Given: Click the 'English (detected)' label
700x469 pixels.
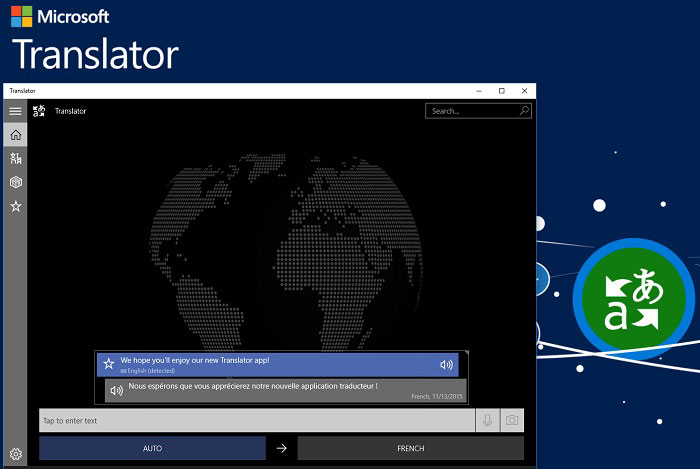Looking at the screenshot, I should point(148,371).
